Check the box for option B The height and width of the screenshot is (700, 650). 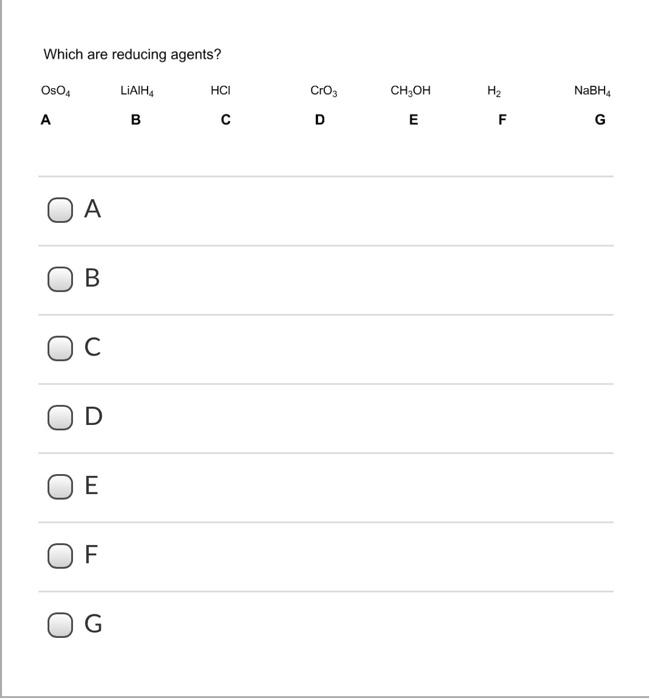(60, 279)
